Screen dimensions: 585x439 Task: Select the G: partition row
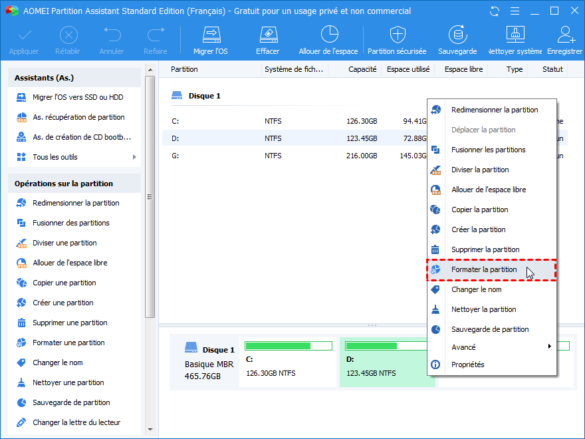click(x=295, y=156)
